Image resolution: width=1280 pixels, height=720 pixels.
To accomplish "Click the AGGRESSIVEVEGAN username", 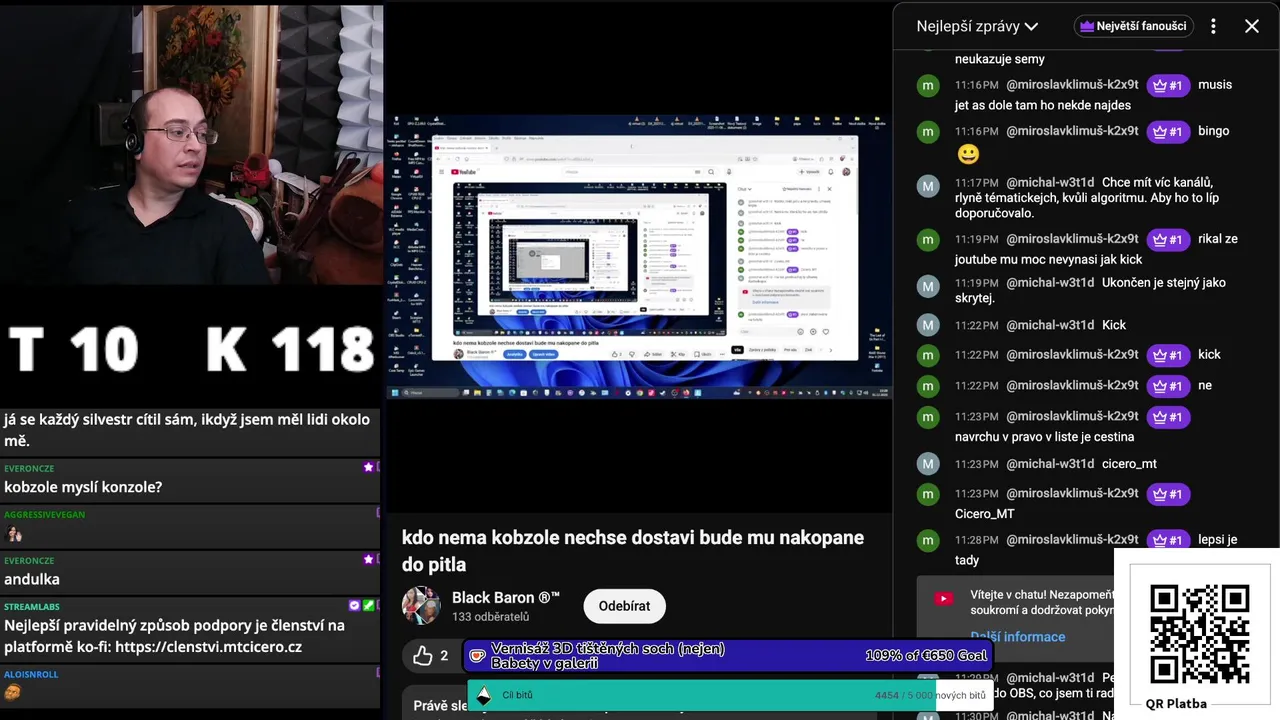I will pos(44,514).
